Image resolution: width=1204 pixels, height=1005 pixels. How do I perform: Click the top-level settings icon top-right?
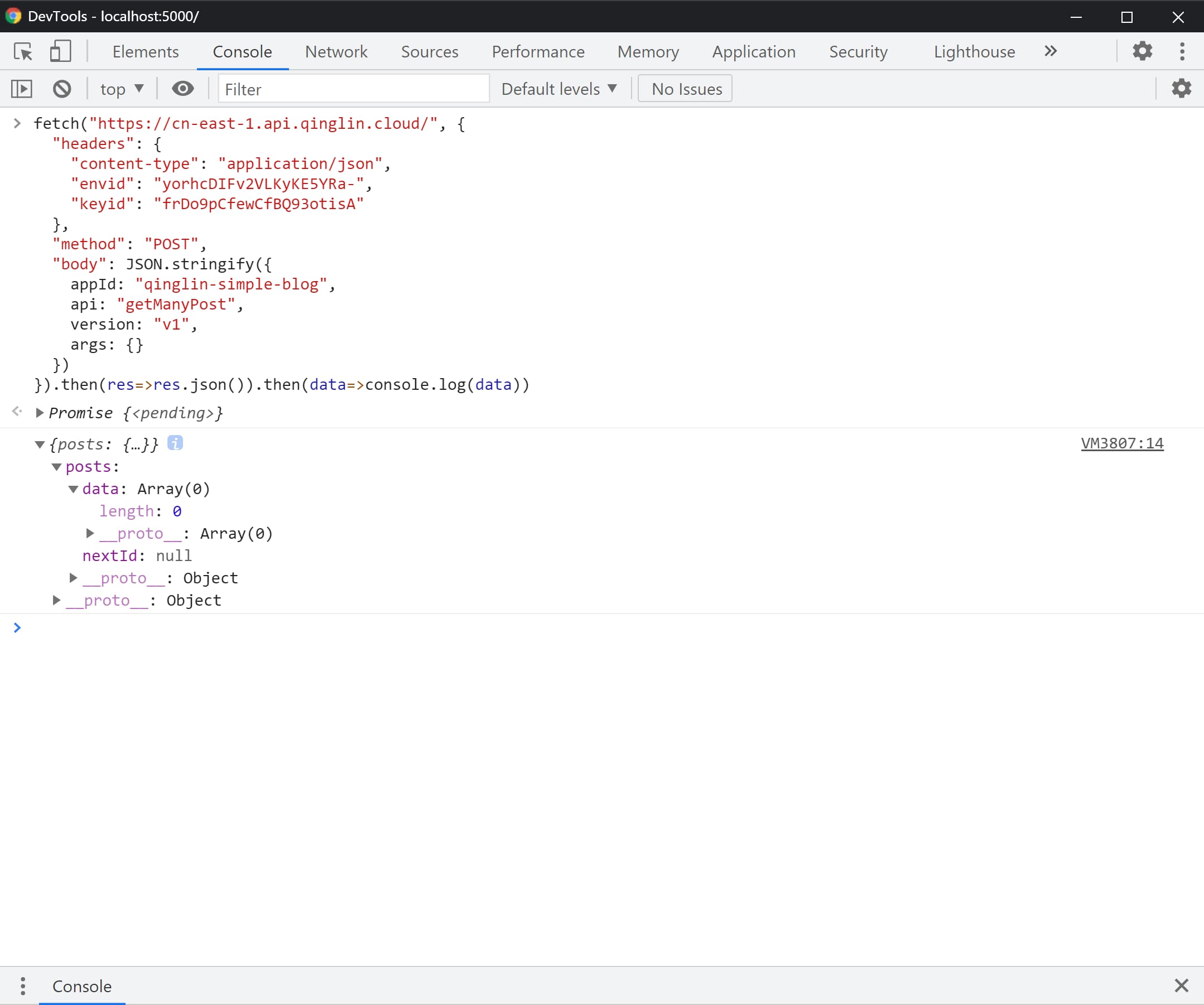coord(1141,50)
